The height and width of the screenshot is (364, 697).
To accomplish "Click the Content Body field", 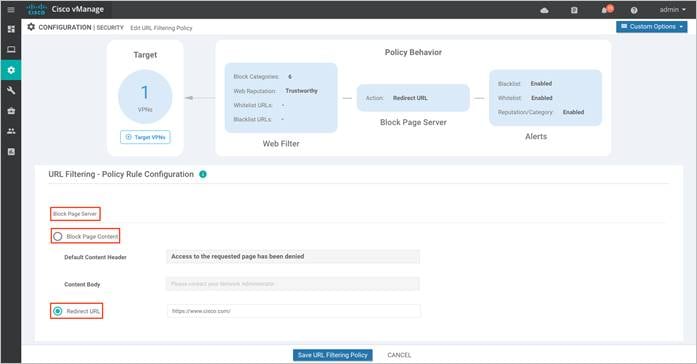I will (293, 284).
